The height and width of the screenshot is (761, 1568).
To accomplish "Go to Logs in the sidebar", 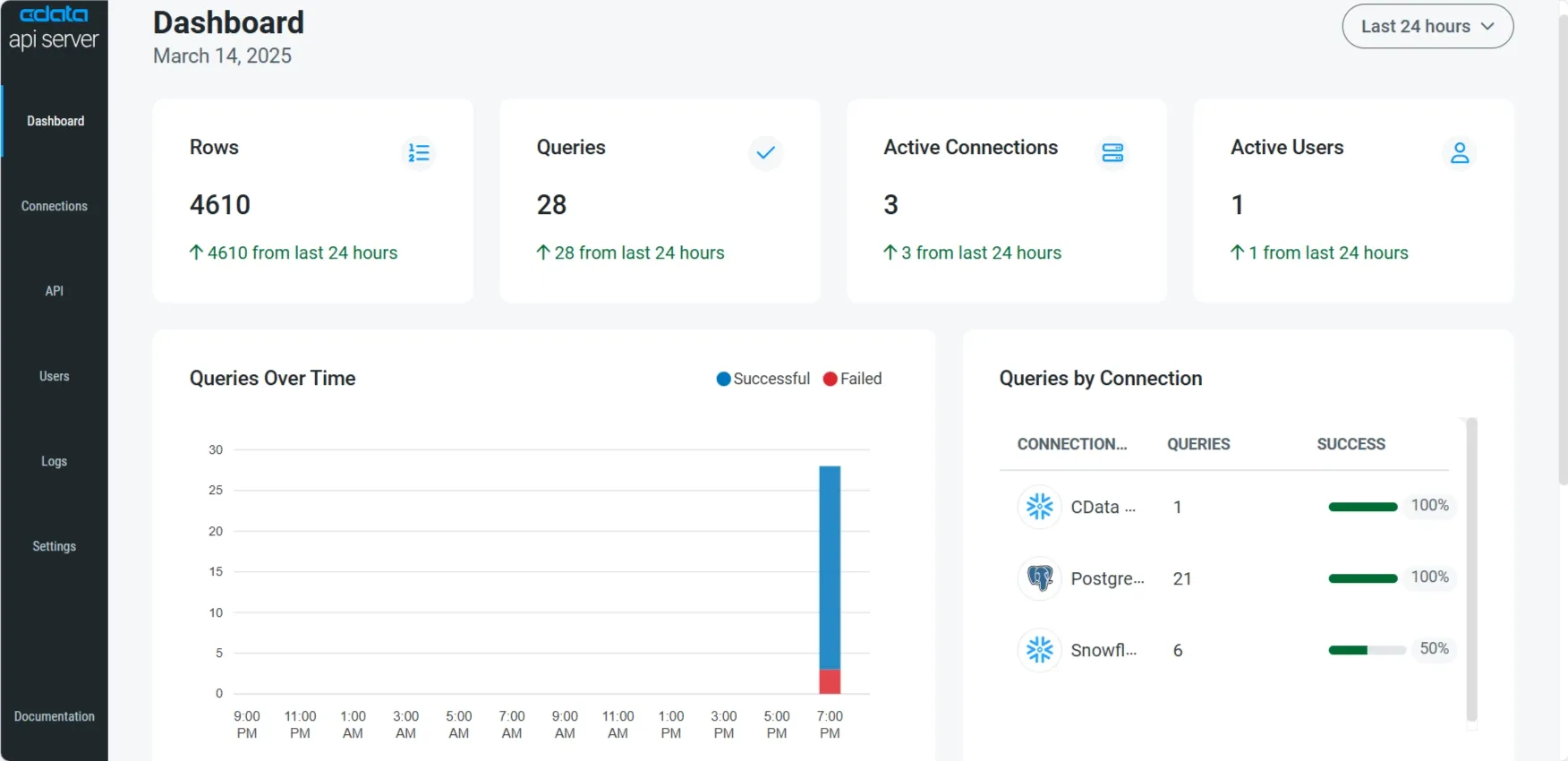I will pyautogui.click(x=55, y=461).
